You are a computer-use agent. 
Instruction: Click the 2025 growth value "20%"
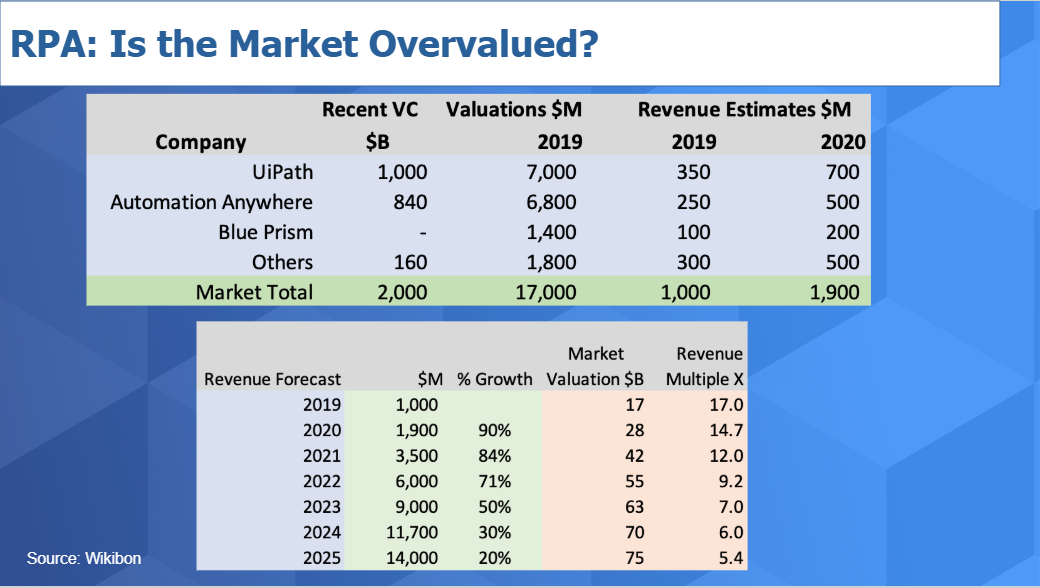494,558
